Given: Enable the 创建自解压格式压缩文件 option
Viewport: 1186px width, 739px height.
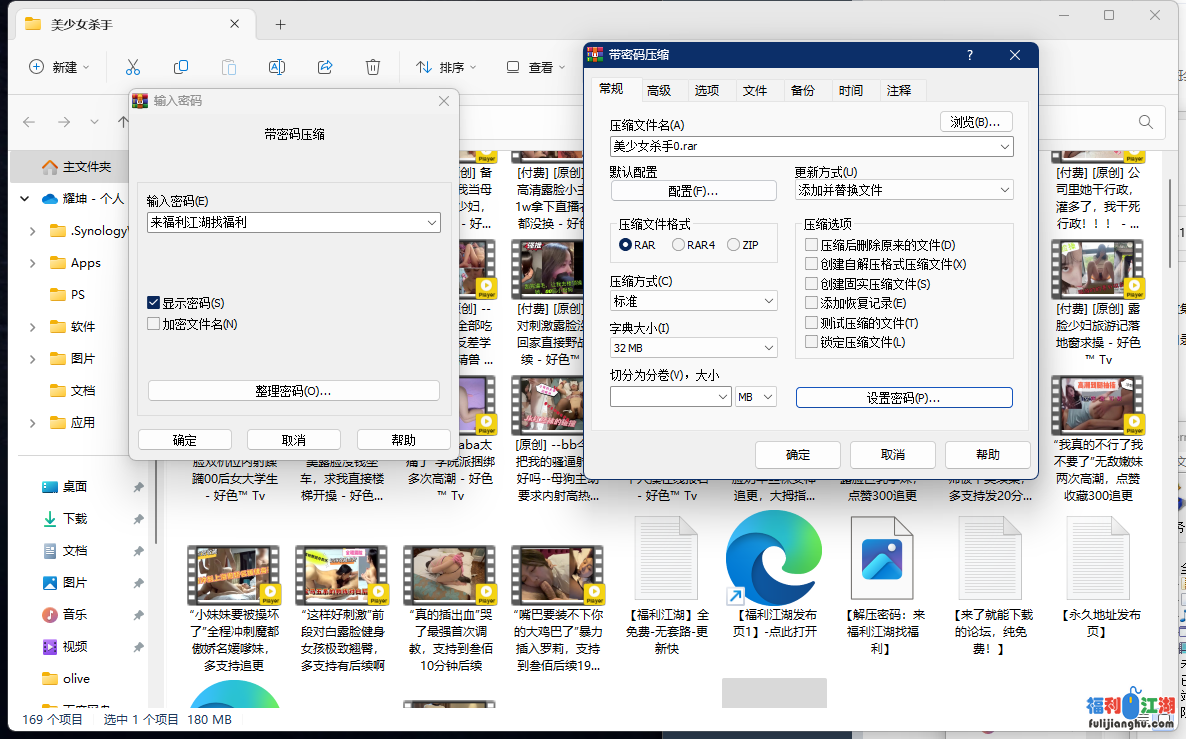Looking at the screenshot, I should coord(811,263).
